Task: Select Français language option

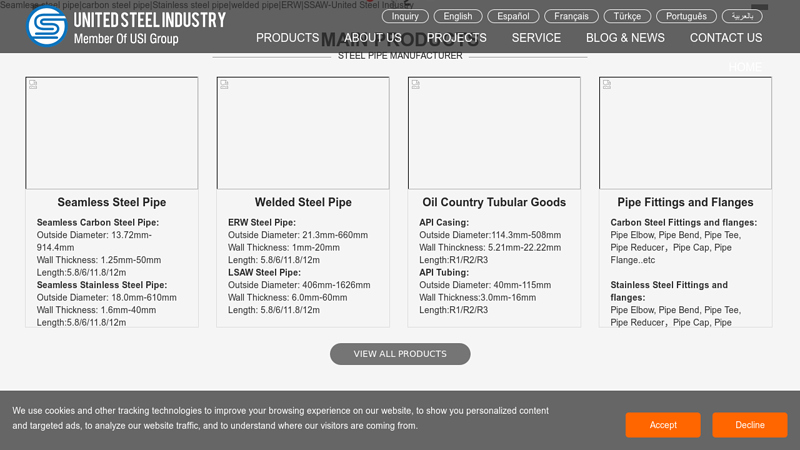Action: point(571,16)
